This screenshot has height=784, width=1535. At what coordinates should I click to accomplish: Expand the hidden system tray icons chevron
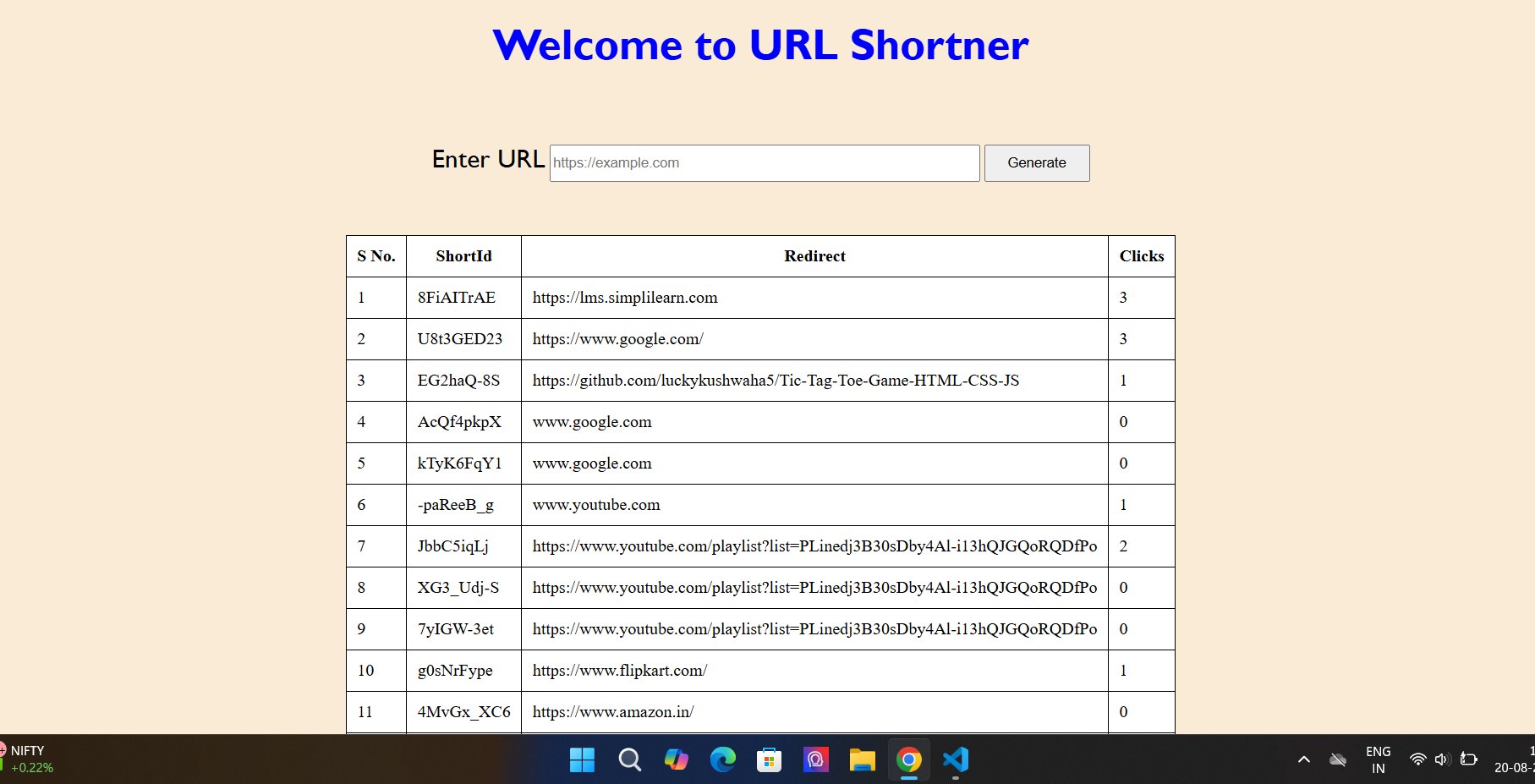(x=1303, y=759)
